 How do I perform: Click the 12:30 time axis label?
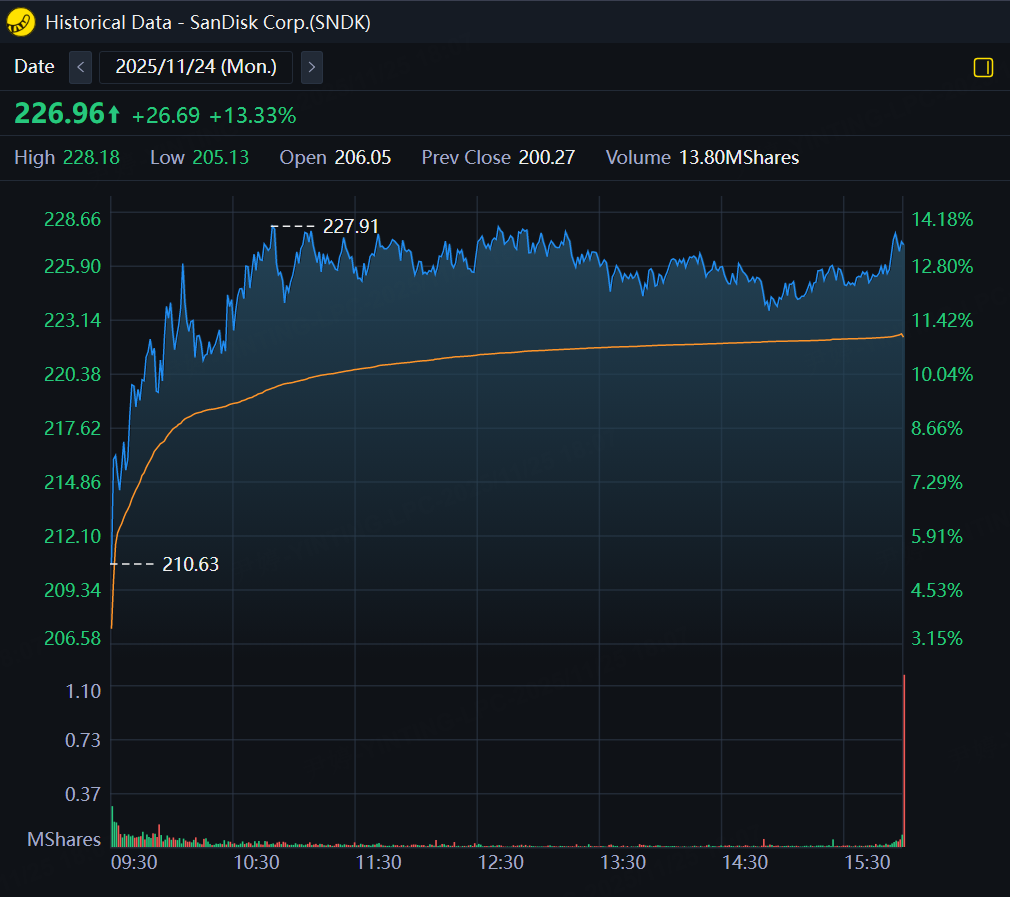tap(500, 863)
